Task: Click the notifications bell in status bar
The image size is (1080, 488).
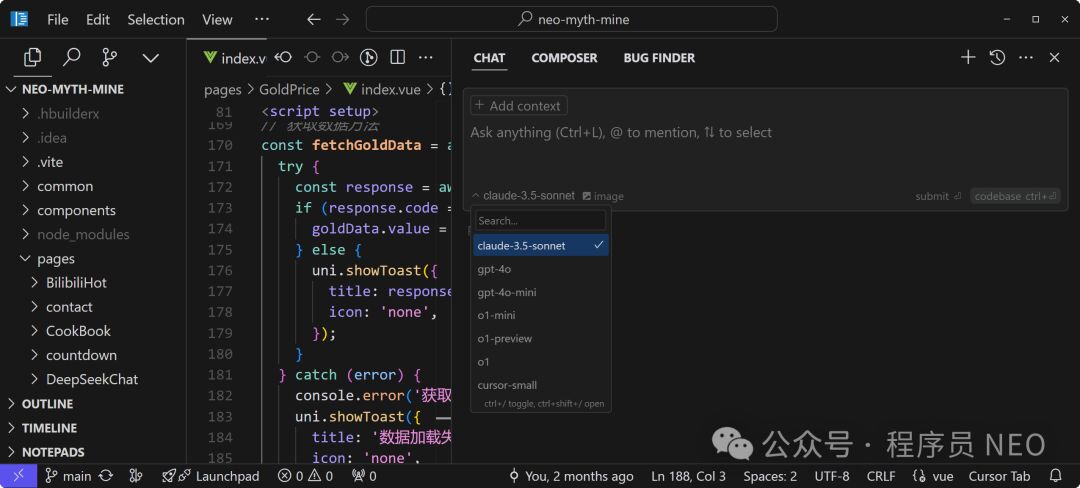Action: click(1055, 476)
